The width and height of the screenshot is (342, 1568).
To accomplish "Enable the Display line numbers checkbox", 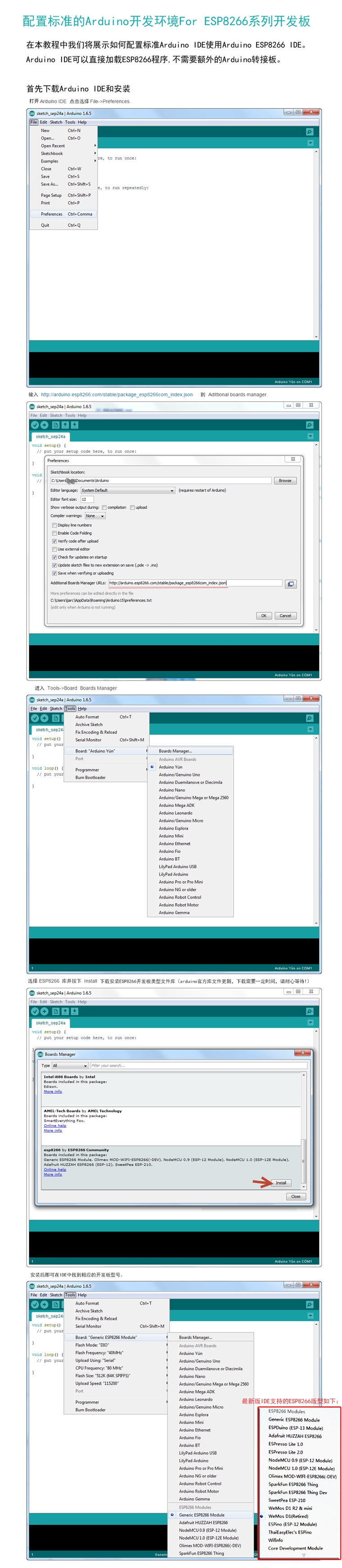I will pyautogui.click(x=54, y=525).
